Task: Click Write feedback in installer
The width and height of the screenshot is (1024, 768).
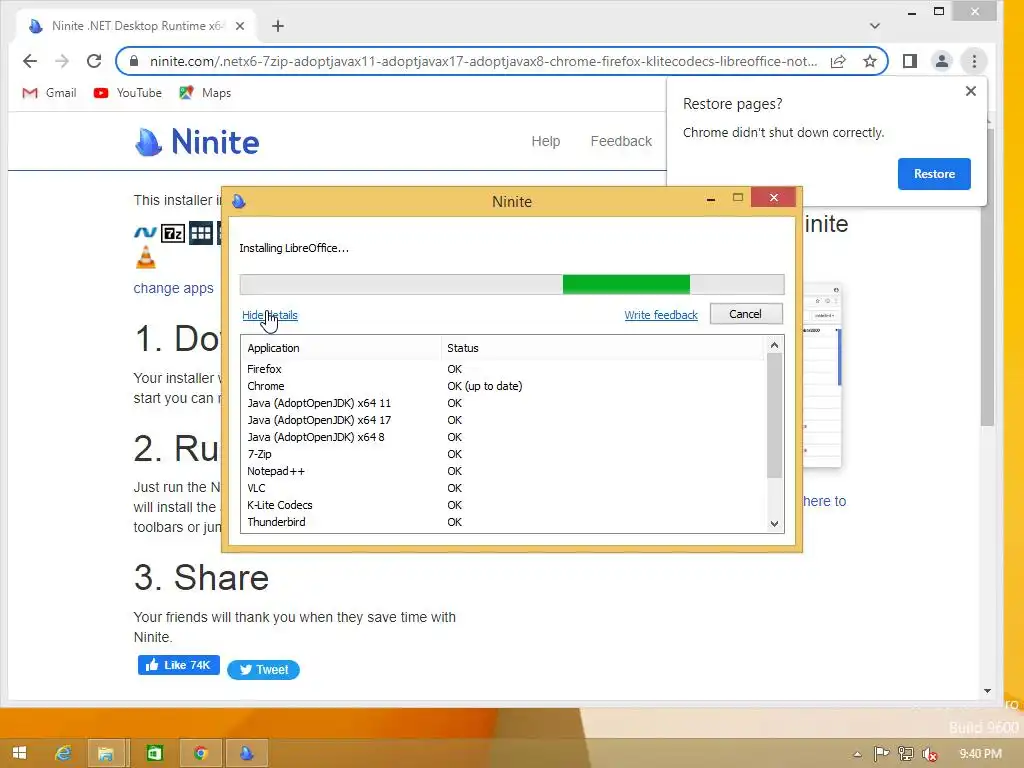Action: click(661, 315)
